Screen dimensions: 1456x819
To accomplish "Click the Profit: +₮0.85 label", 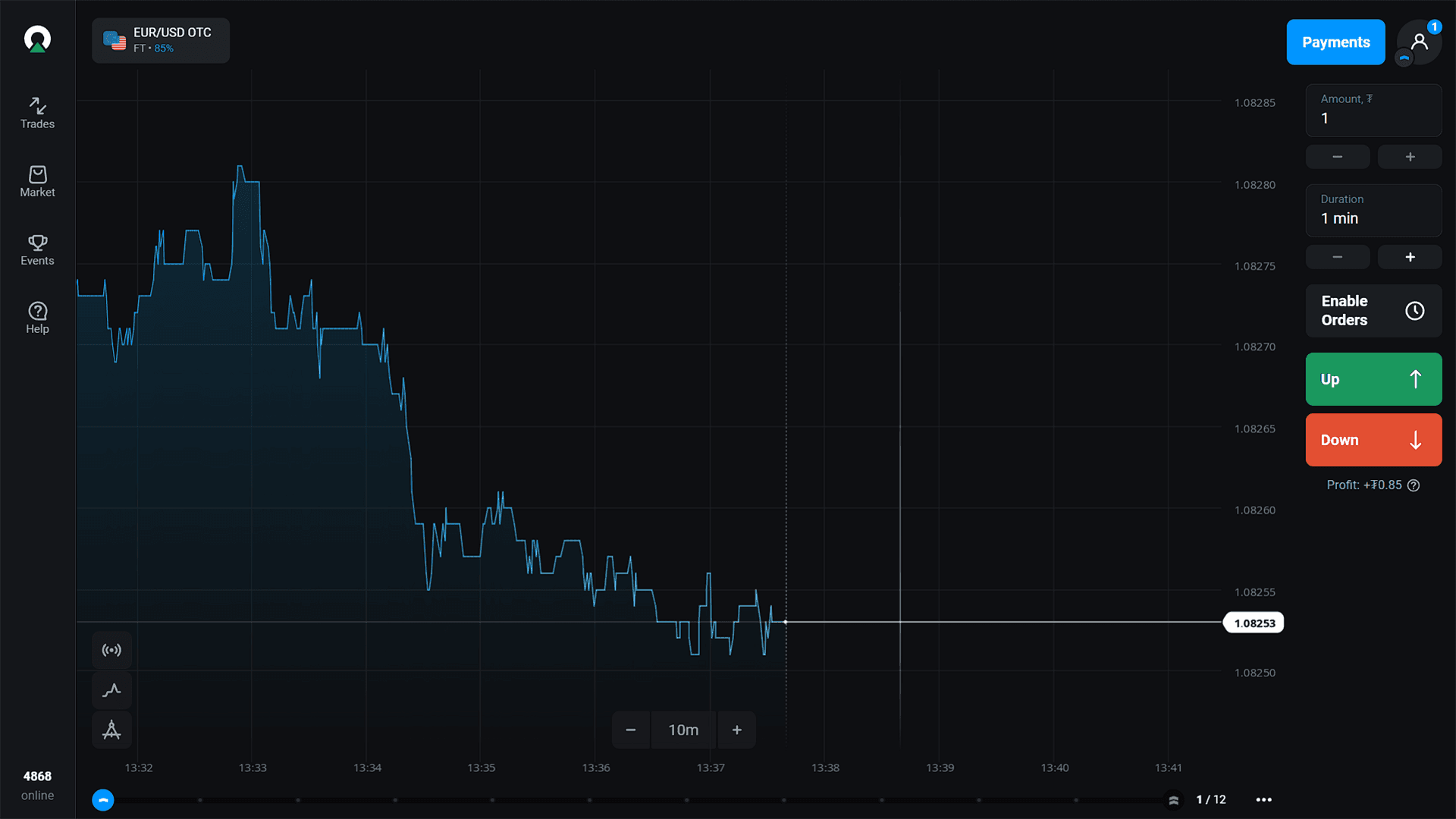I will tap(1364, 485).
